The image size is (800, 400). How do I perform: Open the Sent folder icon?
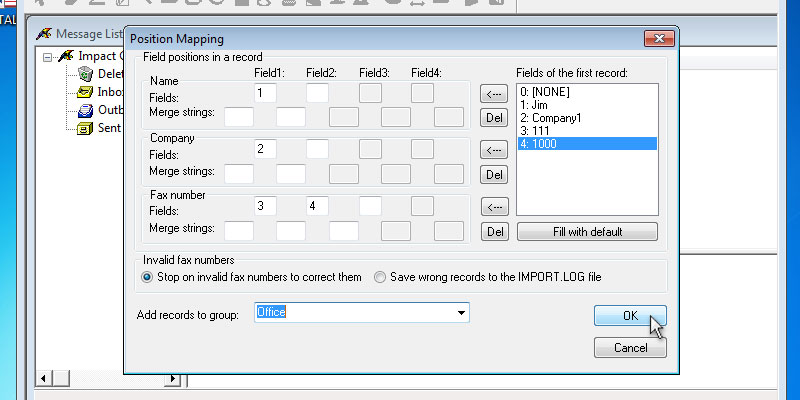coord(85,128)
